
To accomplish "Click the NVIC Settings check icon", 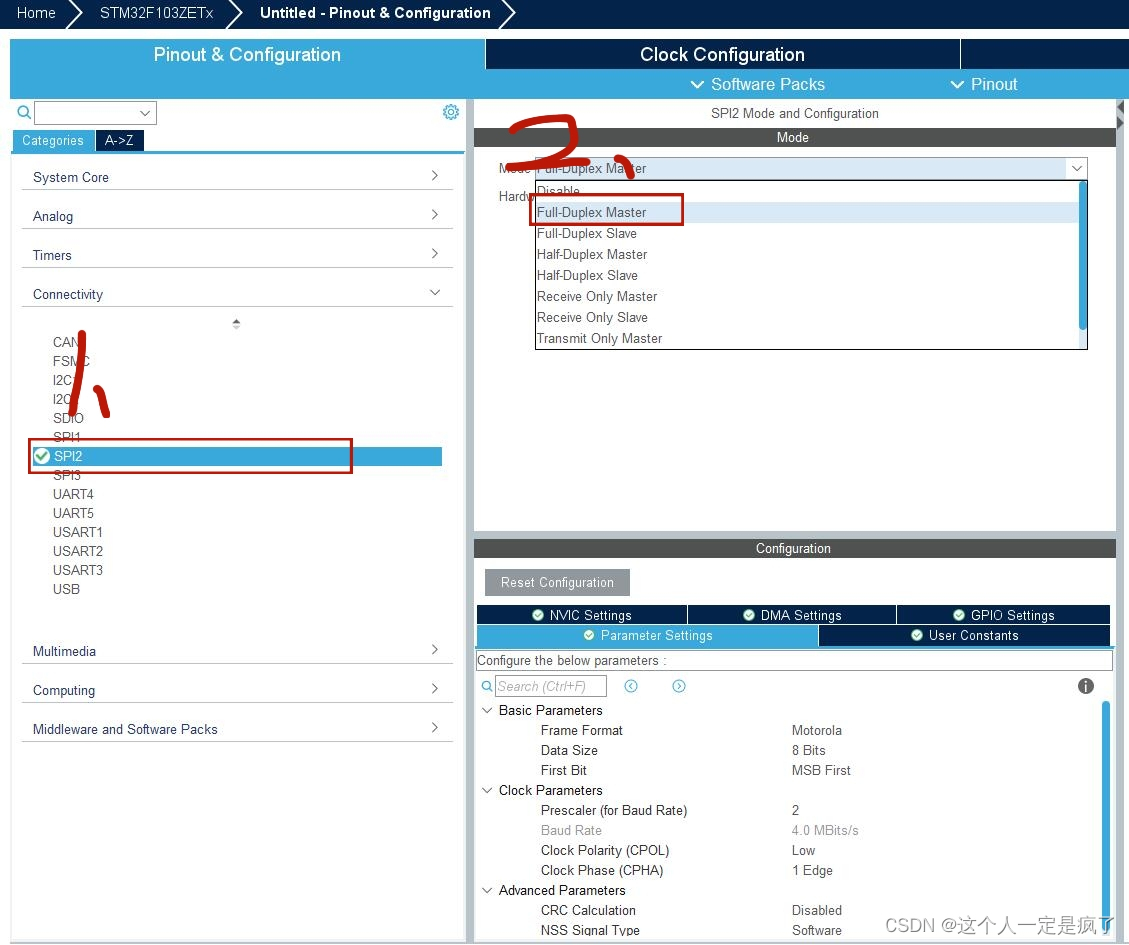I will 538,615.
